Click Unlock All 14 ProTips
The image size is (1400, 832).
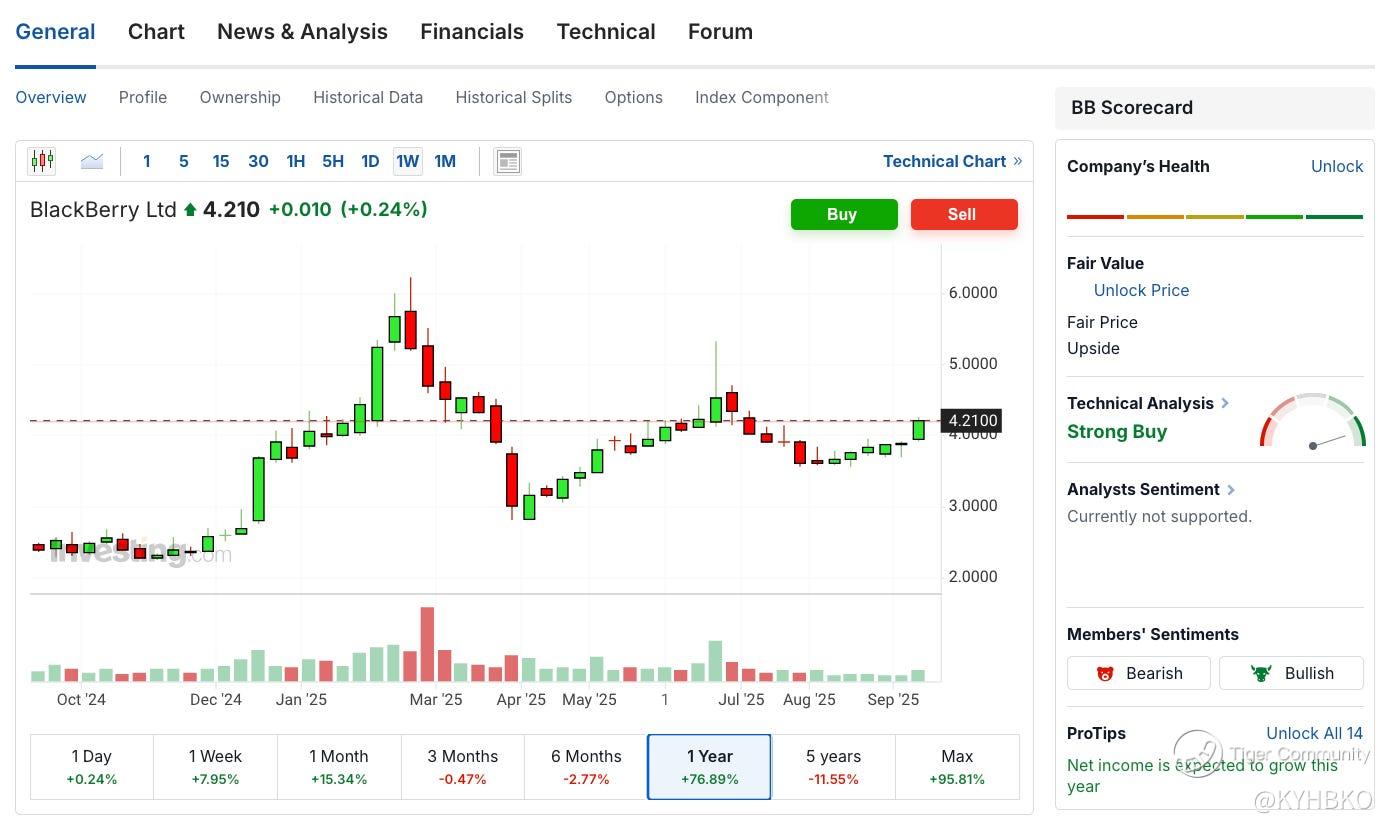[1314, 733]
